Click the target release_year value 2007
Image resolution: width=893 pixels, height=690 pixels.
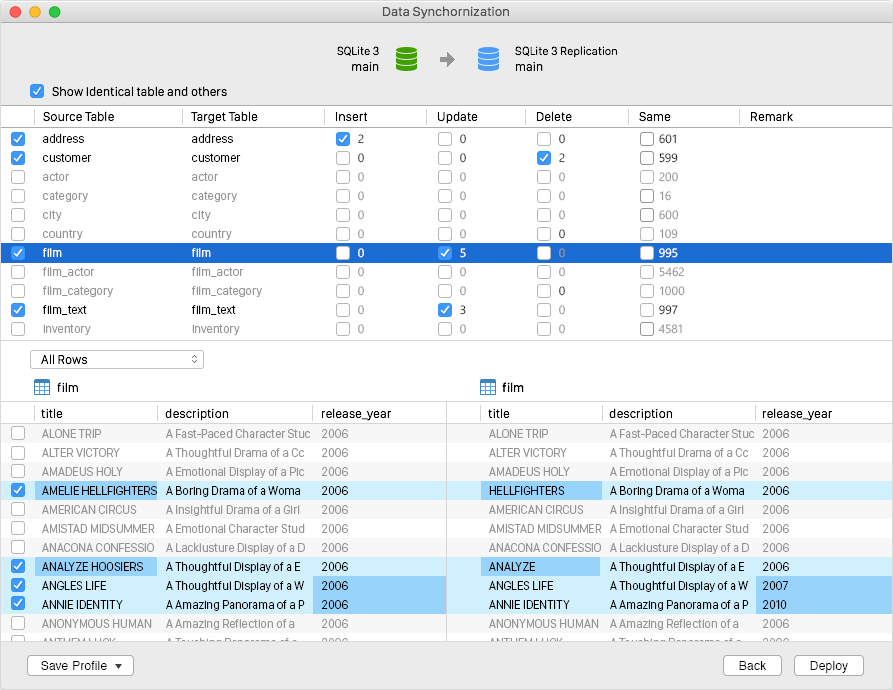pyautogui.click(x=775, y=585)
